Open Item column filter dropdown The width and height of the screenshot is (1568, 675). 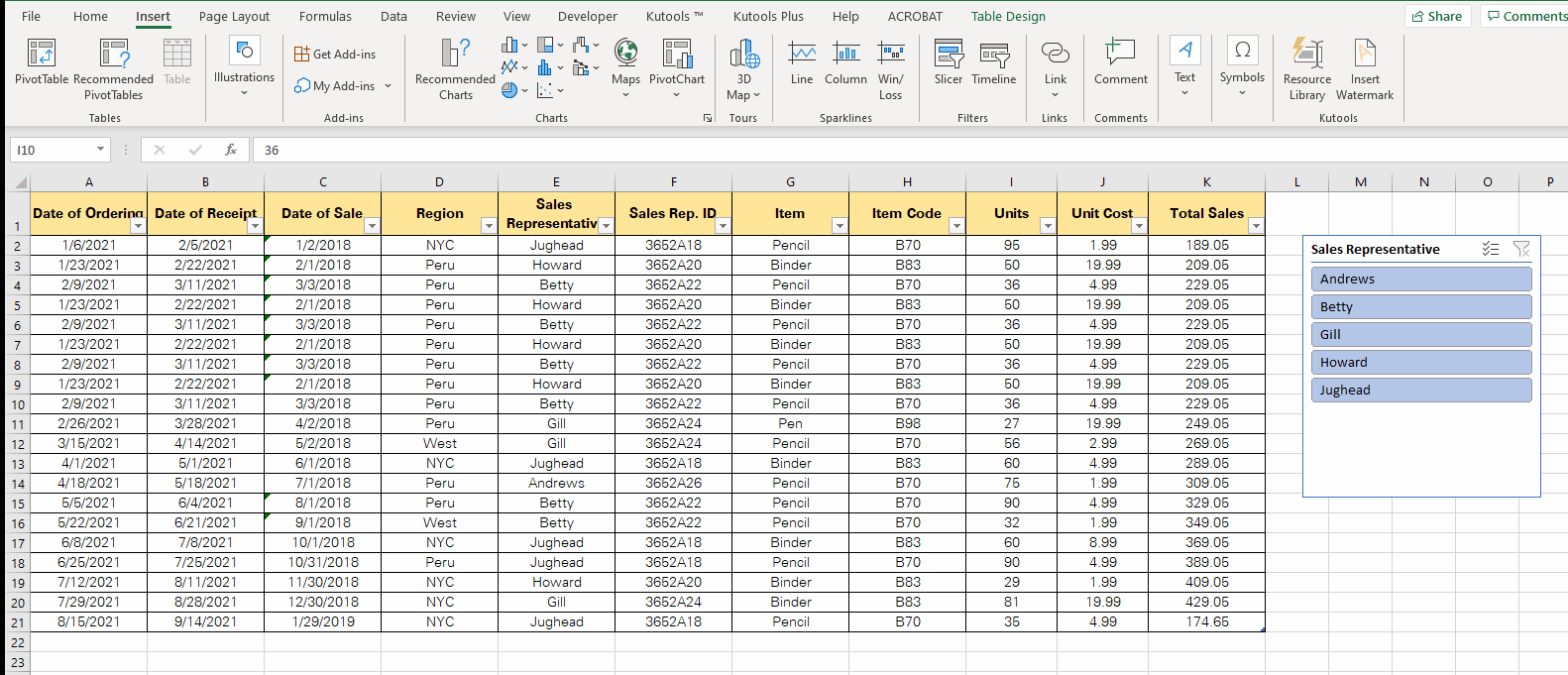pyautogui.click(x=840, y=226)
